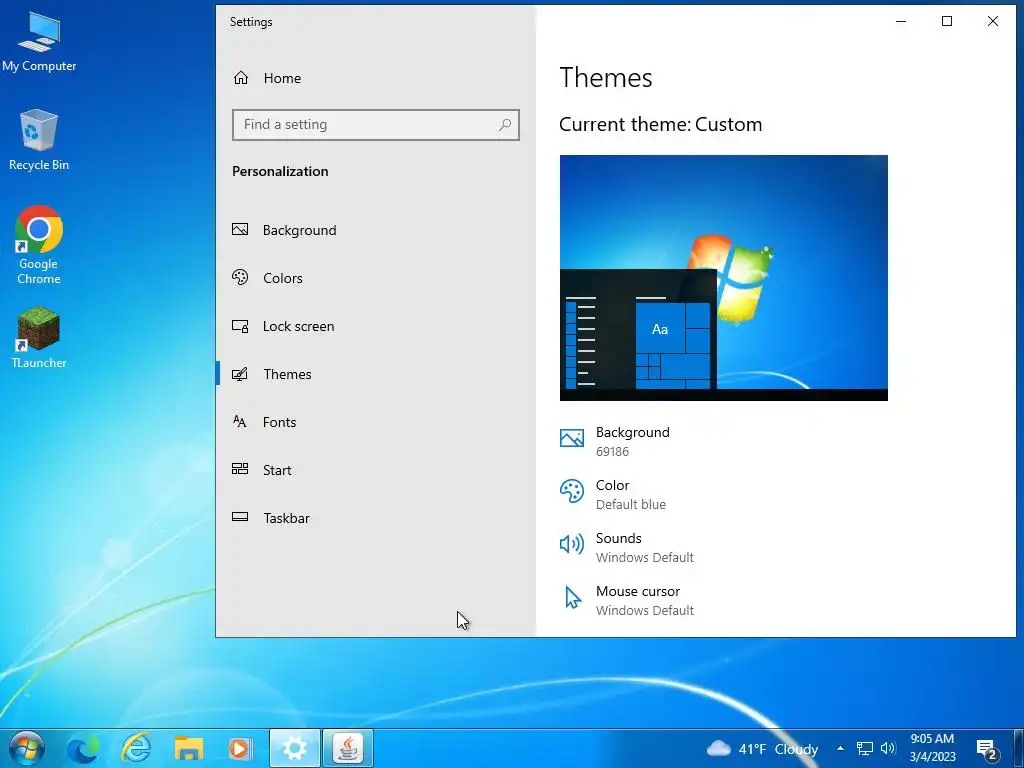
Task: Open Taskbar settings page
Action: [x=376, y=518]
